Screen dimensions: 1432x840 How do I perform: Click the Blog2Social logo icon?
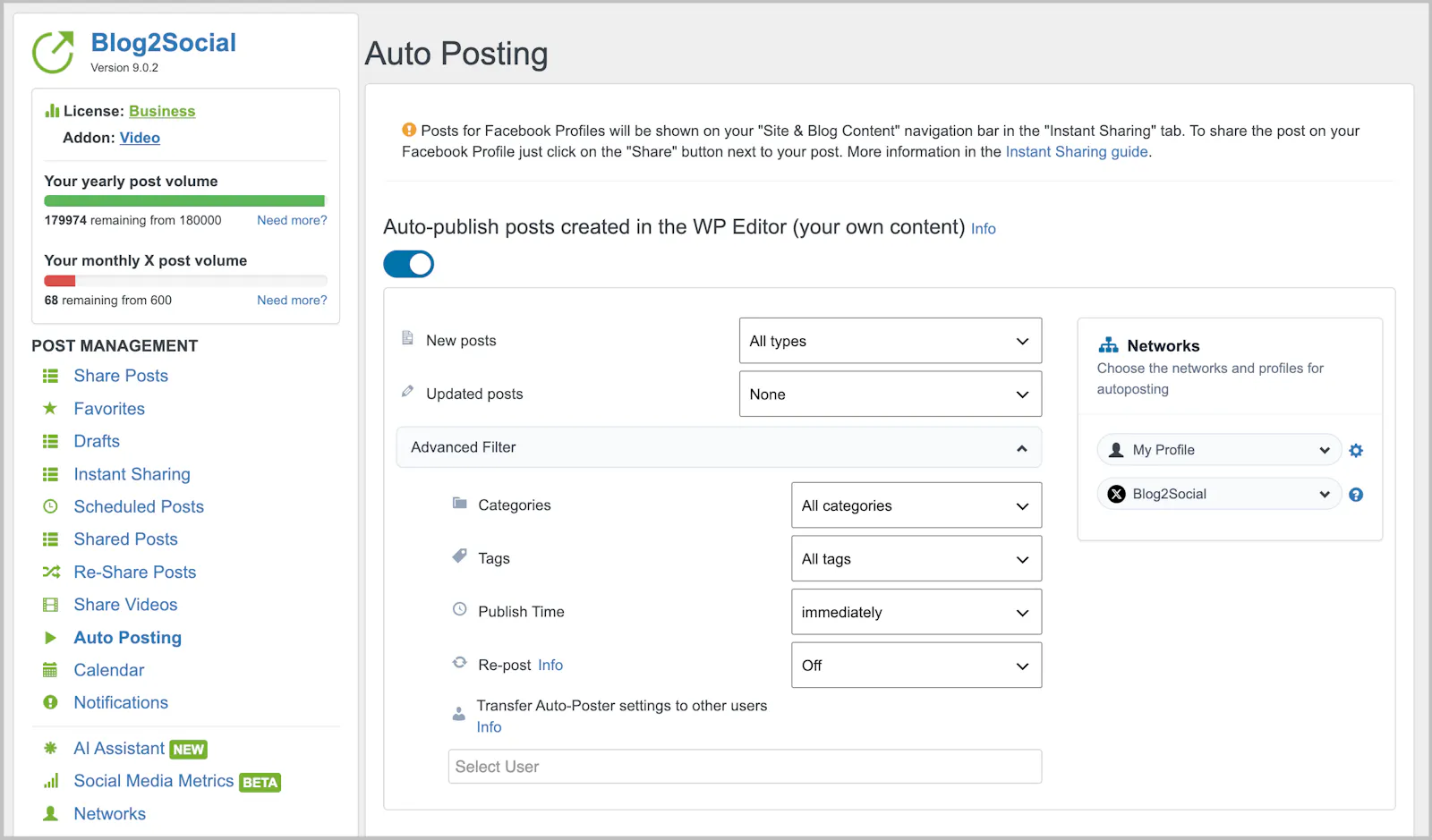(53, 52)
